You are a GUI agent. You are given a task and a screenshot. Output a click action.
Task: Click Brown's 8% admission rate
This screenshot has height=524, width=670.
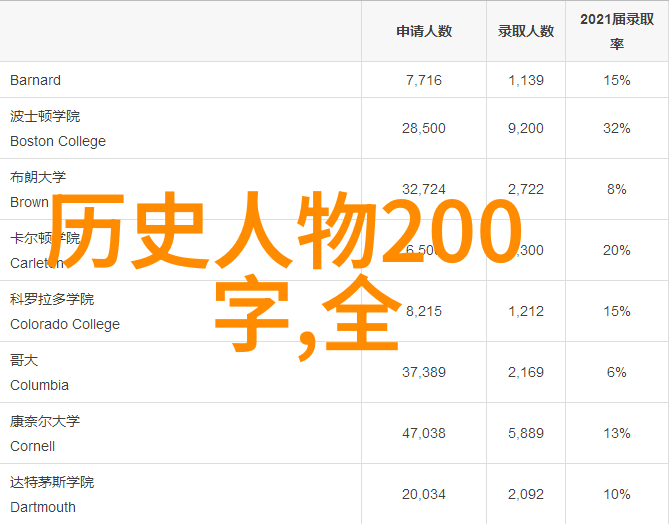pos(617,189)
